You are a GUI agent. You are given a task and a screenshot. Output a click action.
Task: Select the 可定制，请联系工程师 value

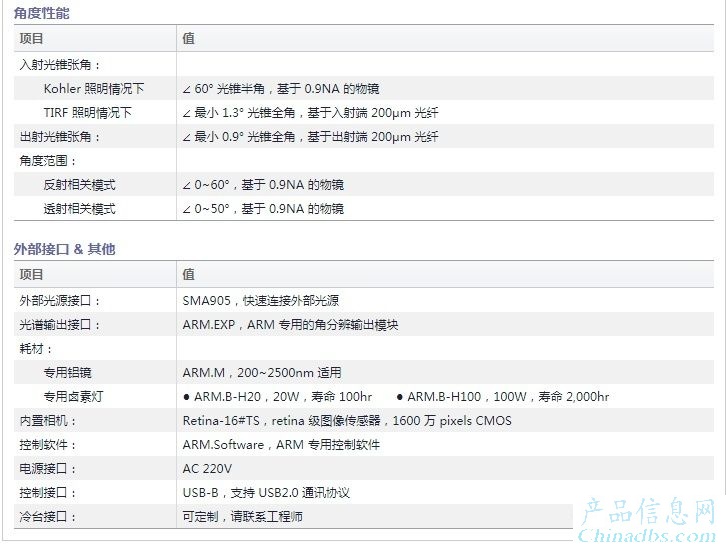[242, 517]
